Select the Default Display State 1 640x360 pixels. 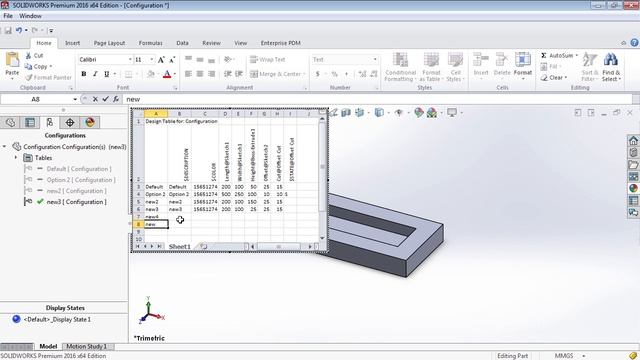tap(57, 320)
